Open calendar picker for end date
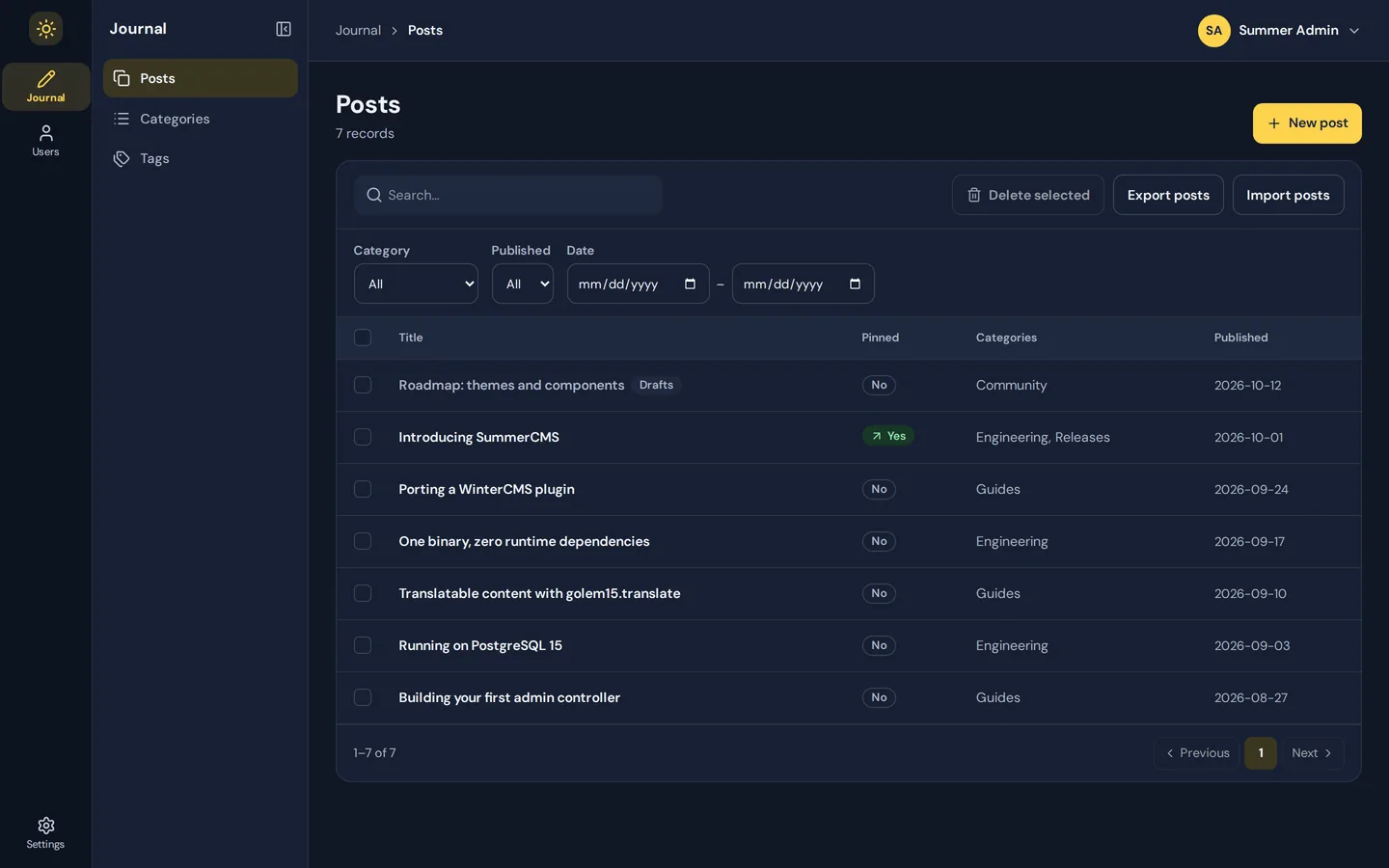Screen dimensions: 1389x868 click(855, 284)
